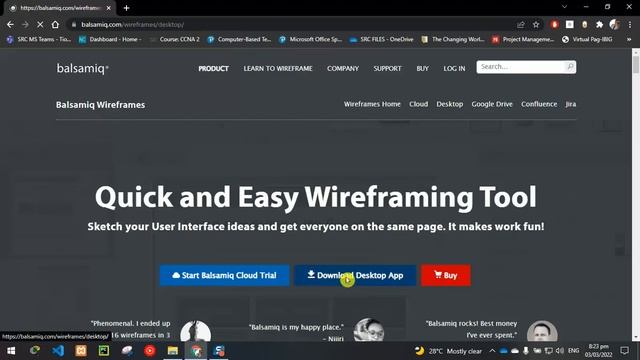This screenshot has width=640, height=360.
Task: Open the Google Drive sub-navigation link
Action: [492, 104]
